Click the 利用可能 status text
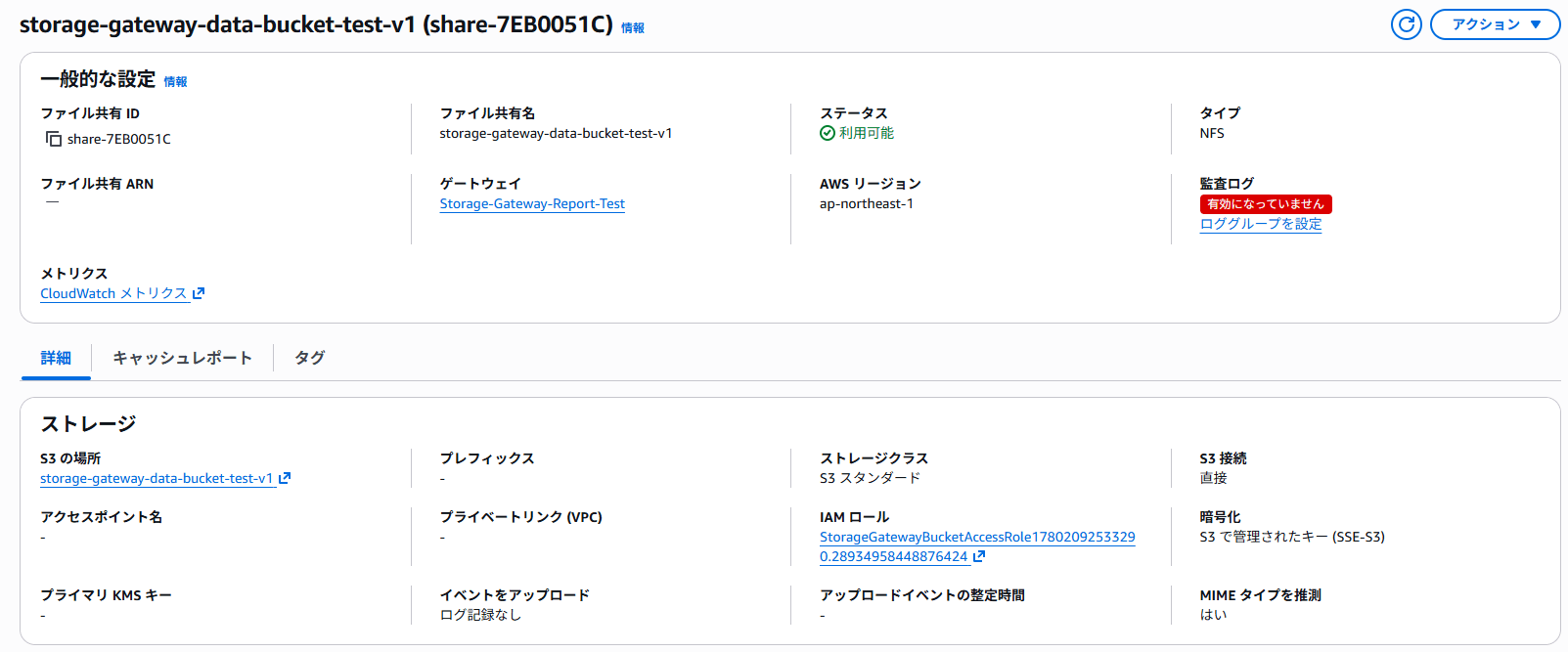This screenshot has height=652, width=1568. pos(867,133)
